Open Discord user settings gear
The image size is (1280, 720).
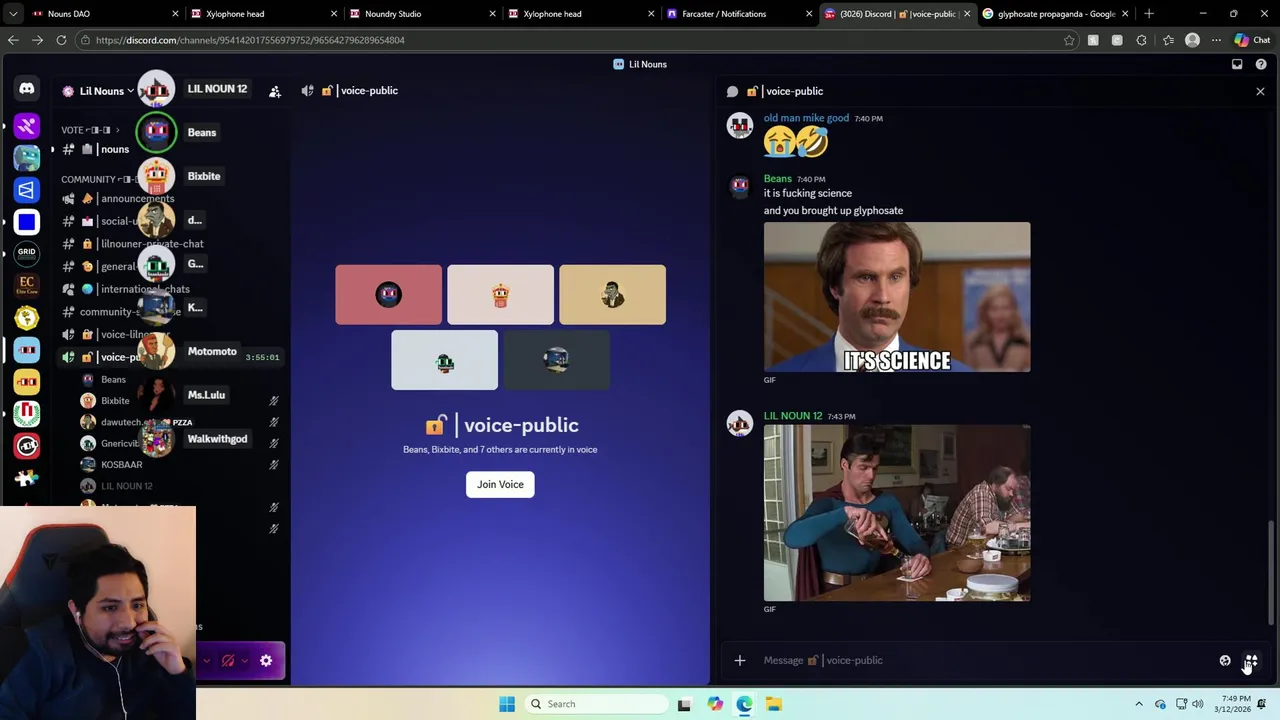[x=266, y=660]
